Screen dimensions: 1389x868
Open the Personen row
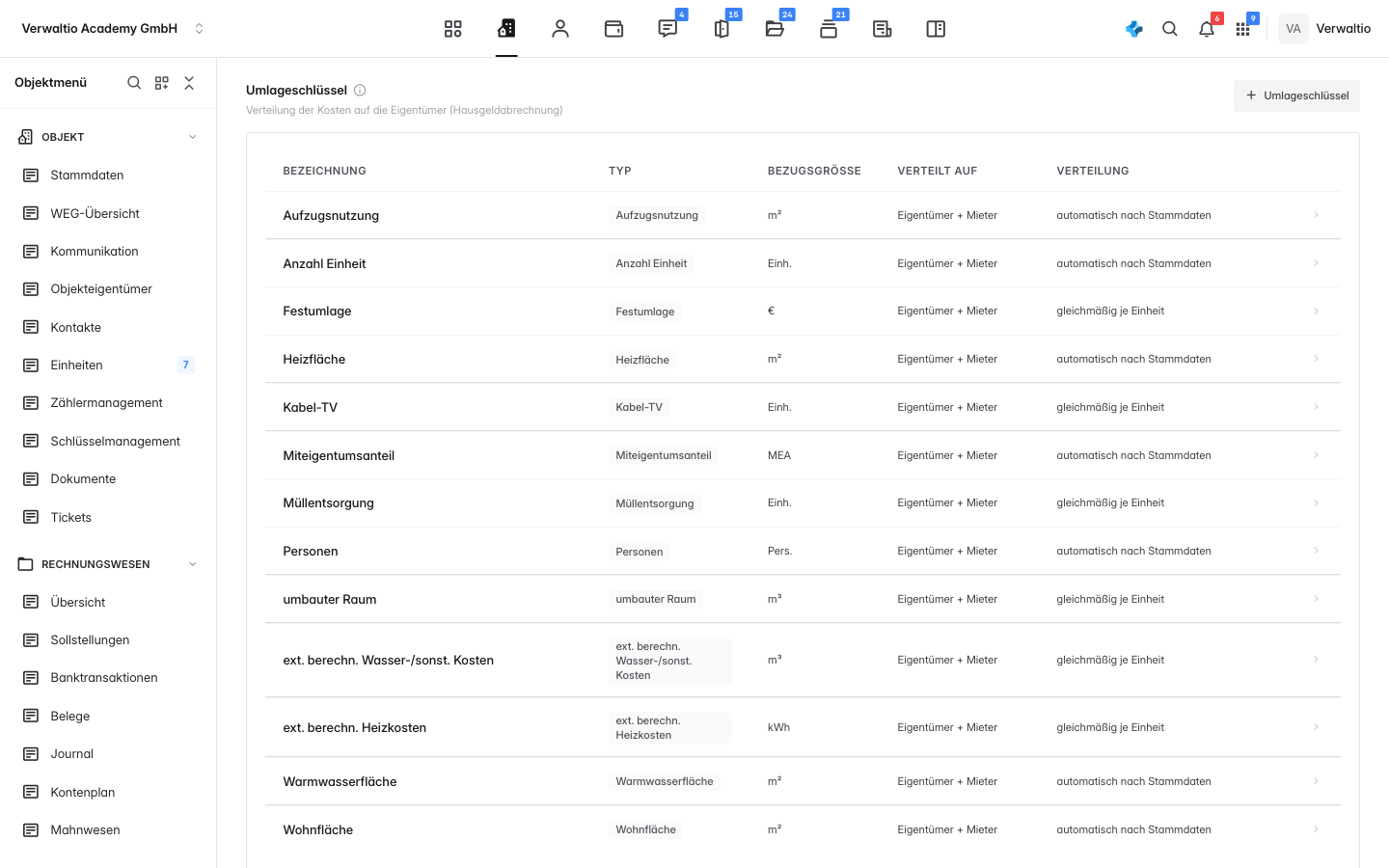[803, 551]
